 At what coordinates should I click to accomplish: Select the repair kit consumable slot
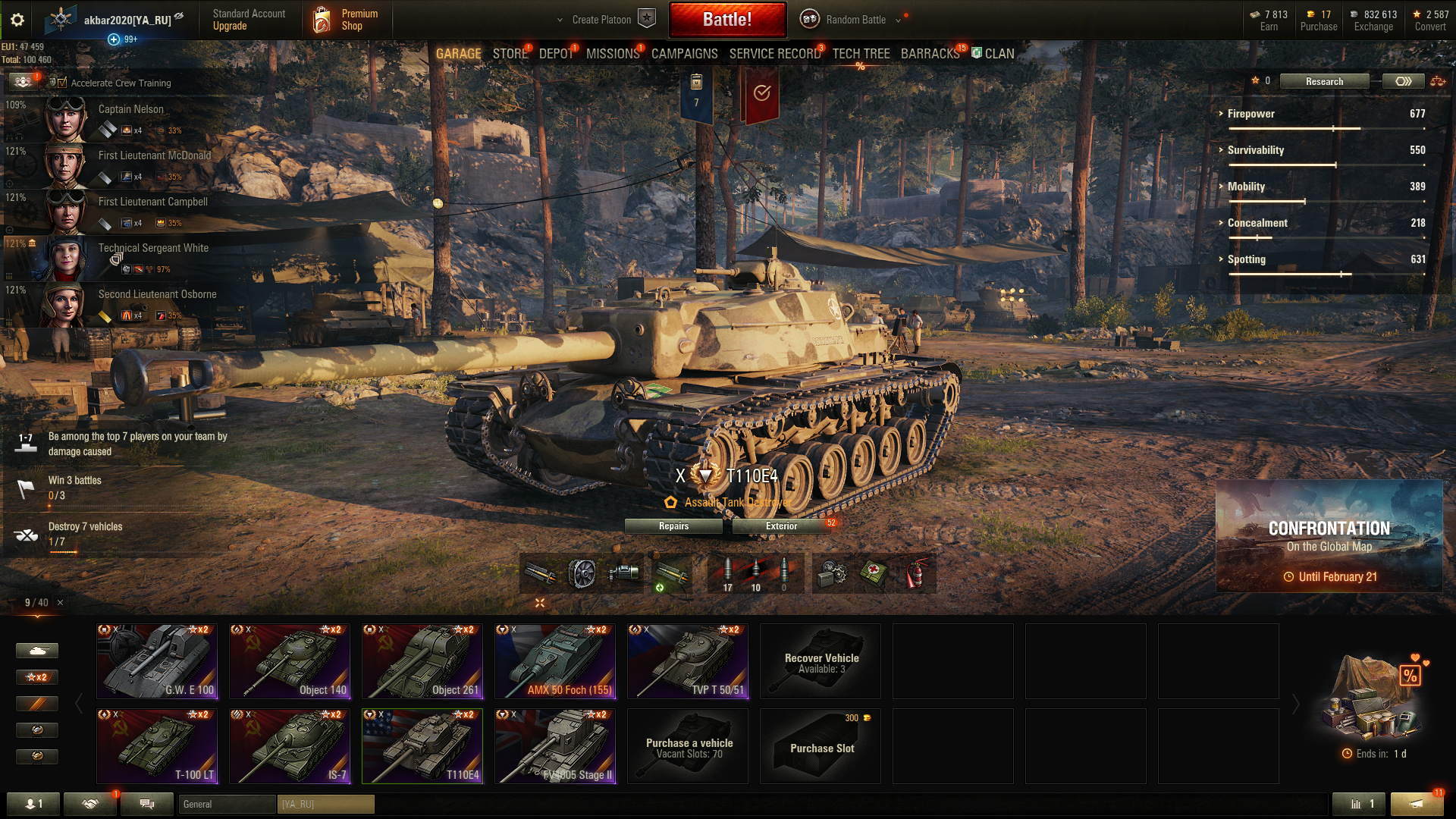pos(833,573)
